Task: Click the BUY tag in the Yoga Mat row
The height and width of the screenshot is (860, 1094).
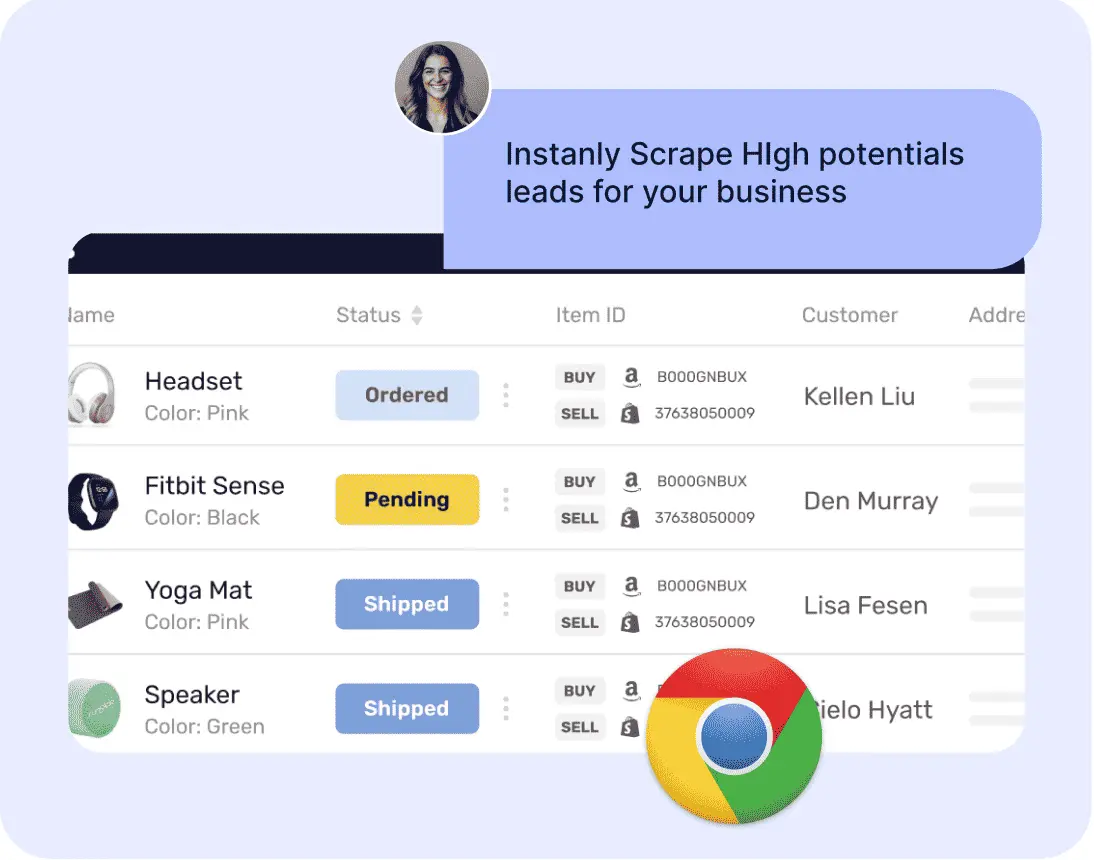Action: click(580, 587)
